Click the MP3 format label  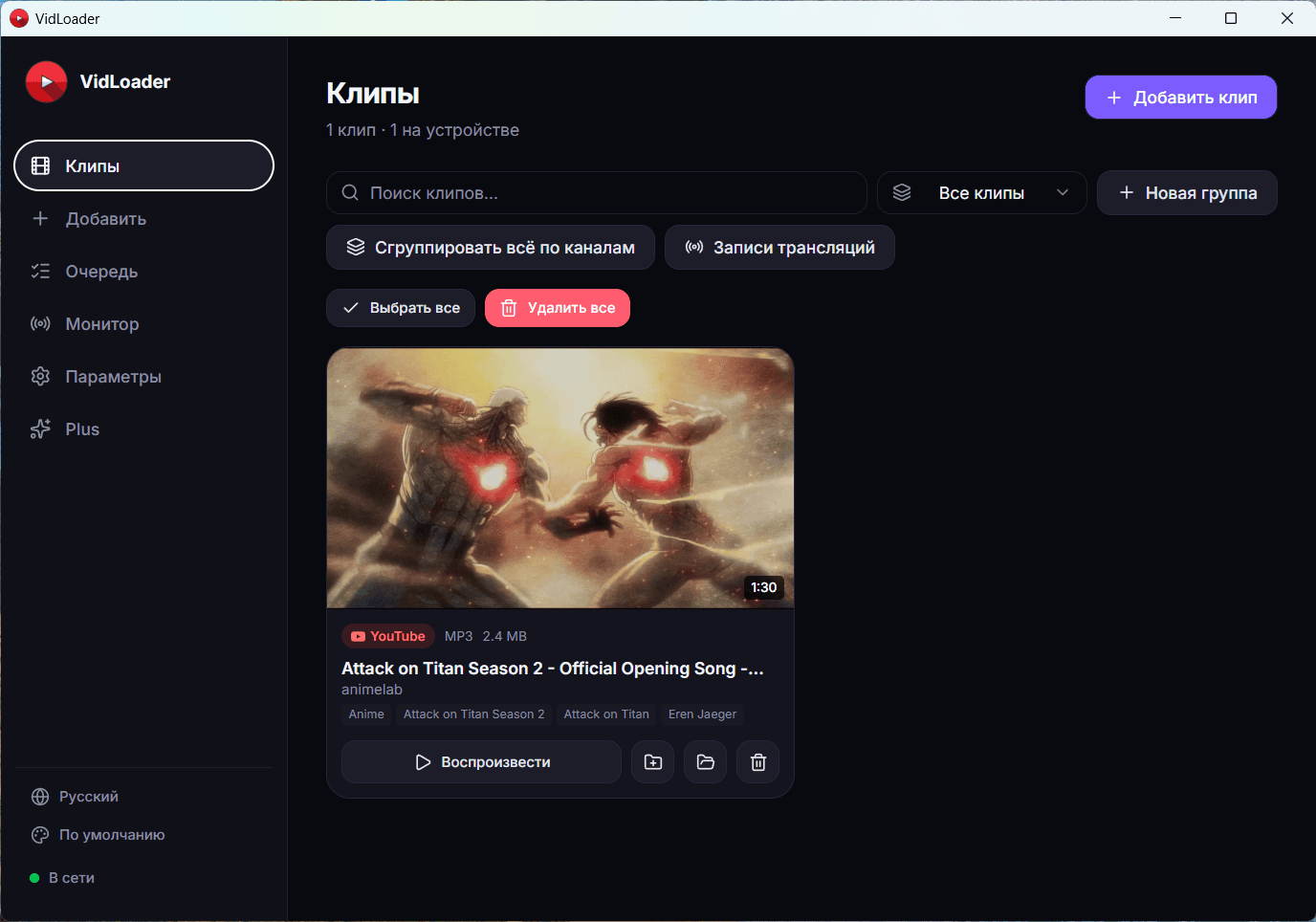click(x=459, y=636)
